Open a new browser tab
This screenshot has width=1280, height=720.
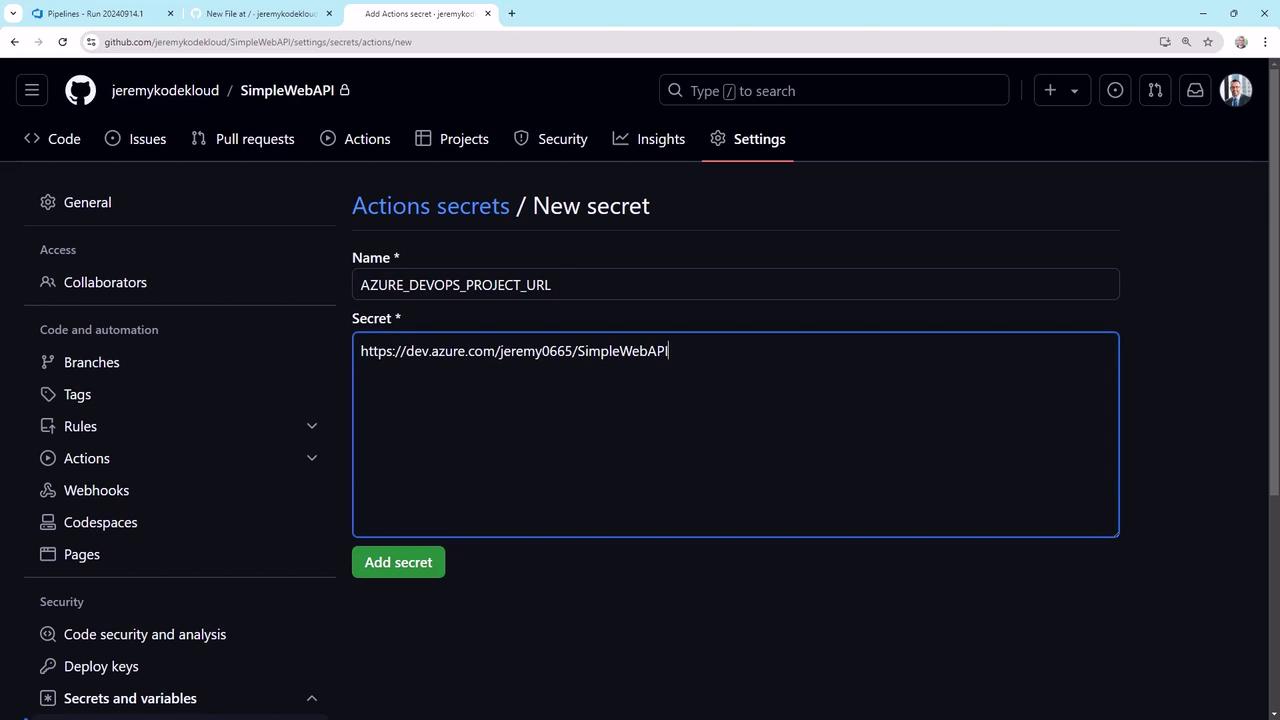tap(512, 14)
